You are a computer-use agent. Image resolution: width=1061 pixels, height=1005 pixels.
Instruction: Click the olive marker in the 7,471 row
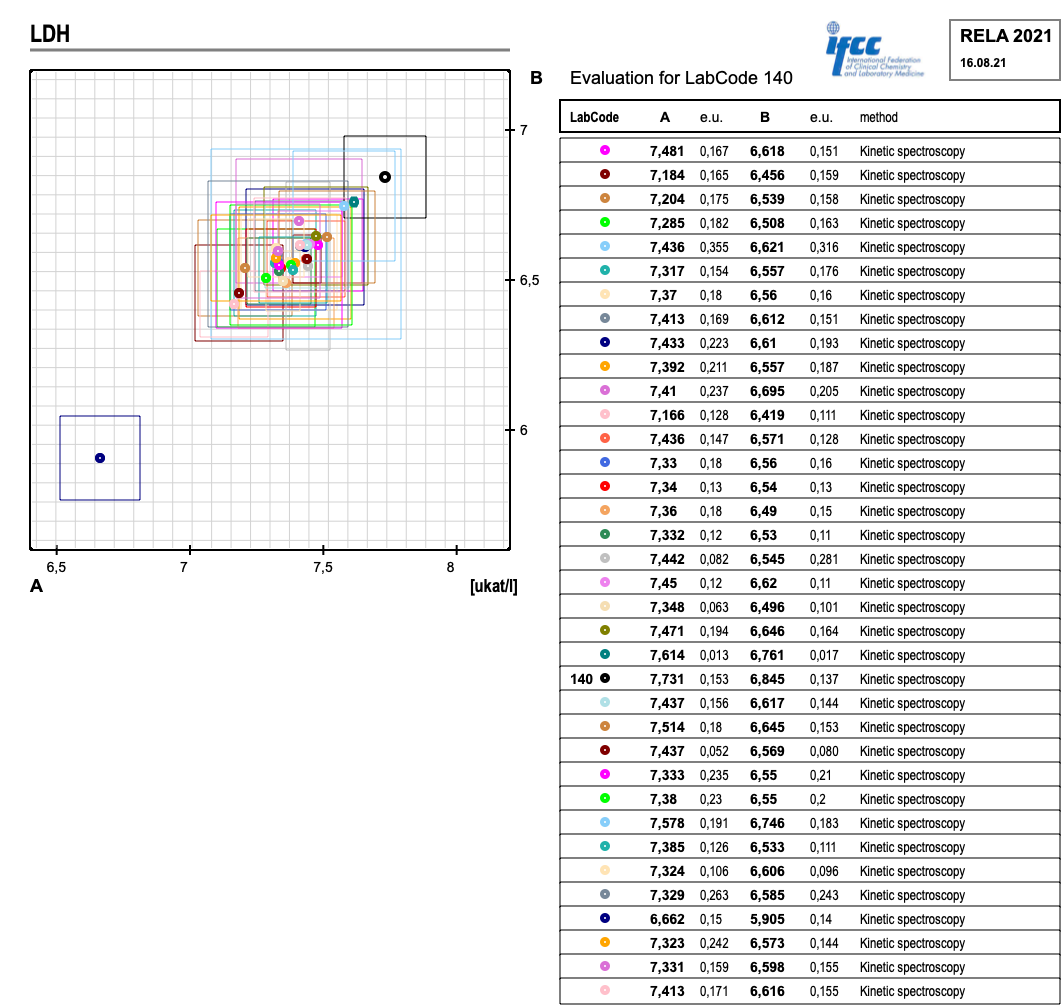click(x=605, y=631)
